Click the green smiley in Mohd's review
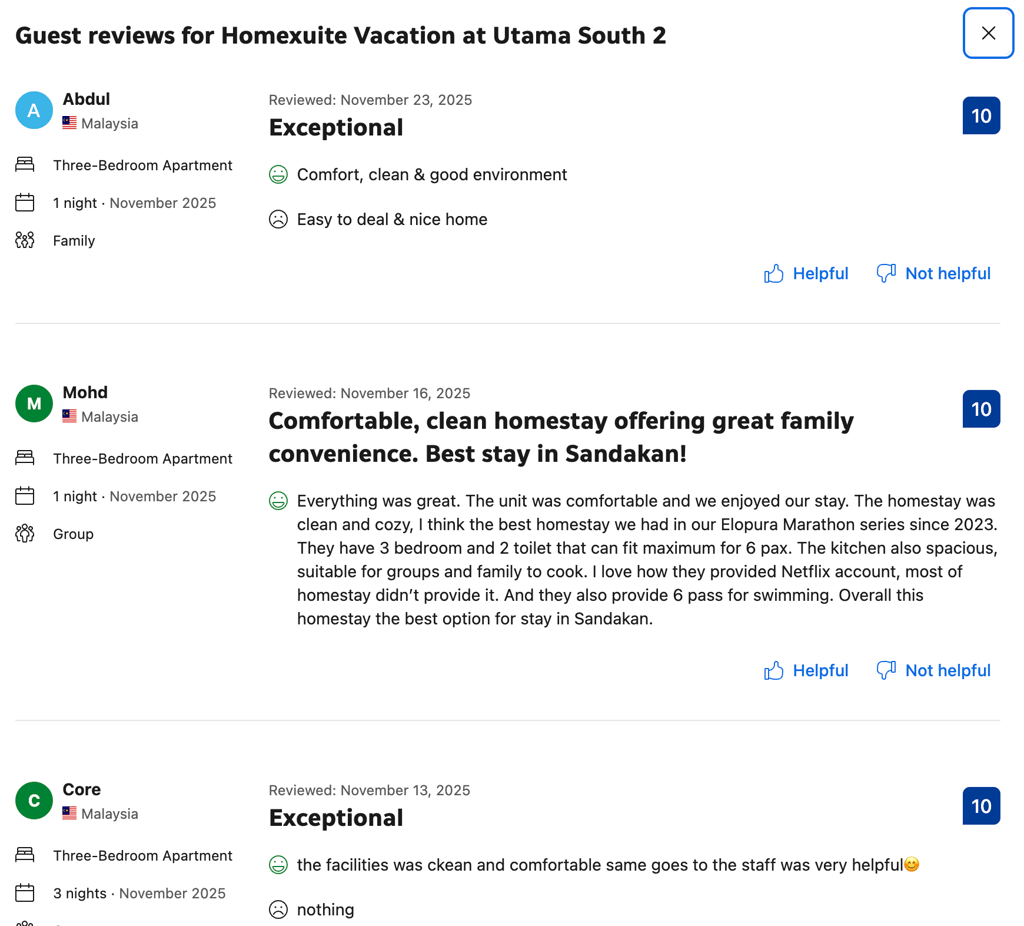Viewport: 1024px width, 926px height. (279, 501)
